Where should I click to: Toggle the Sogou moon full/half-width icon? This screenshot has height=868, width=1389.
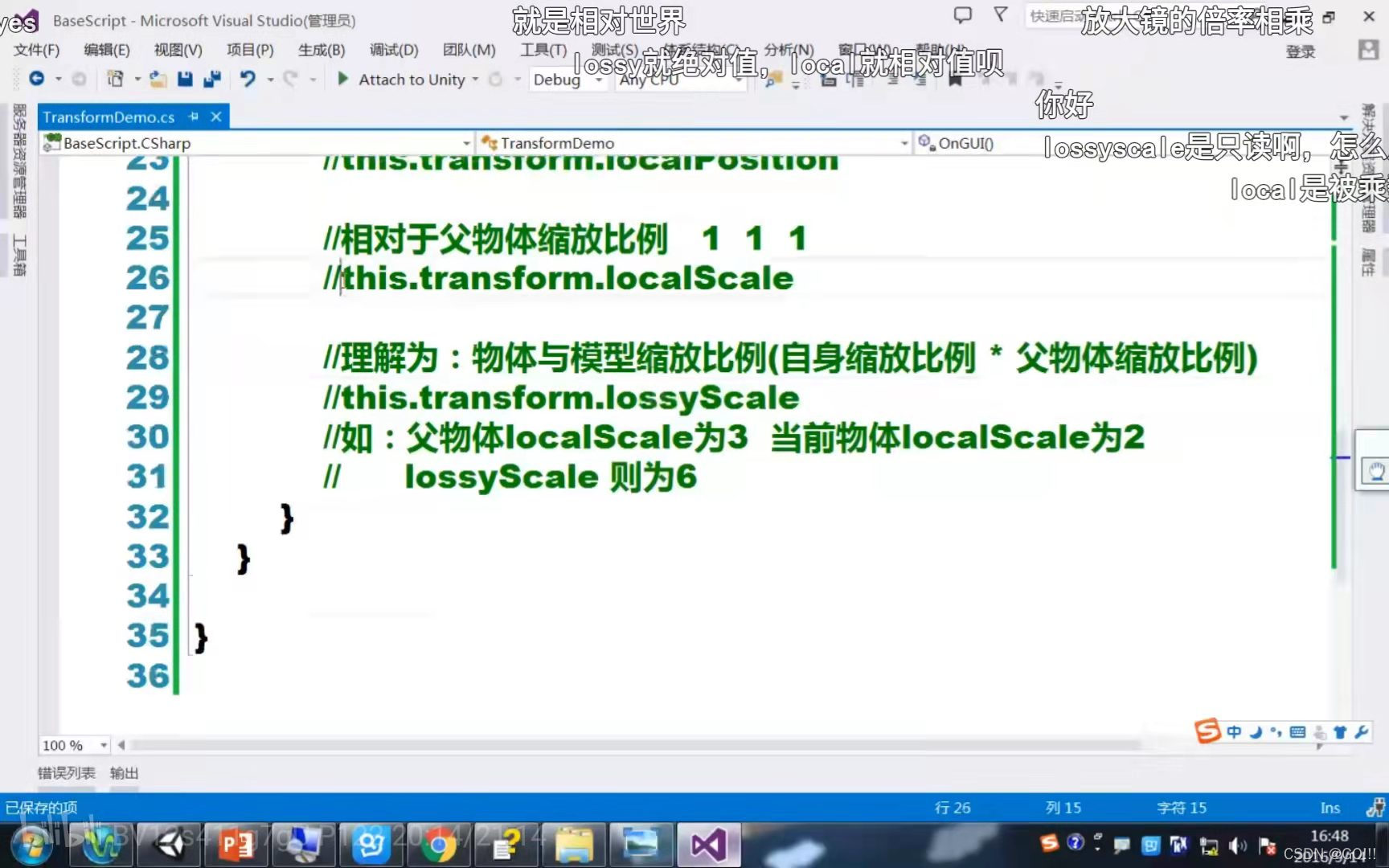(1256, 732)
